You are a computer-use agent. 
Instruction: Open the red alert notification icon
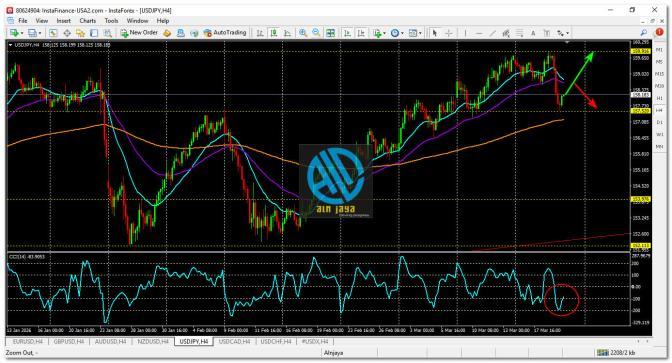click(x=659, y=33)
